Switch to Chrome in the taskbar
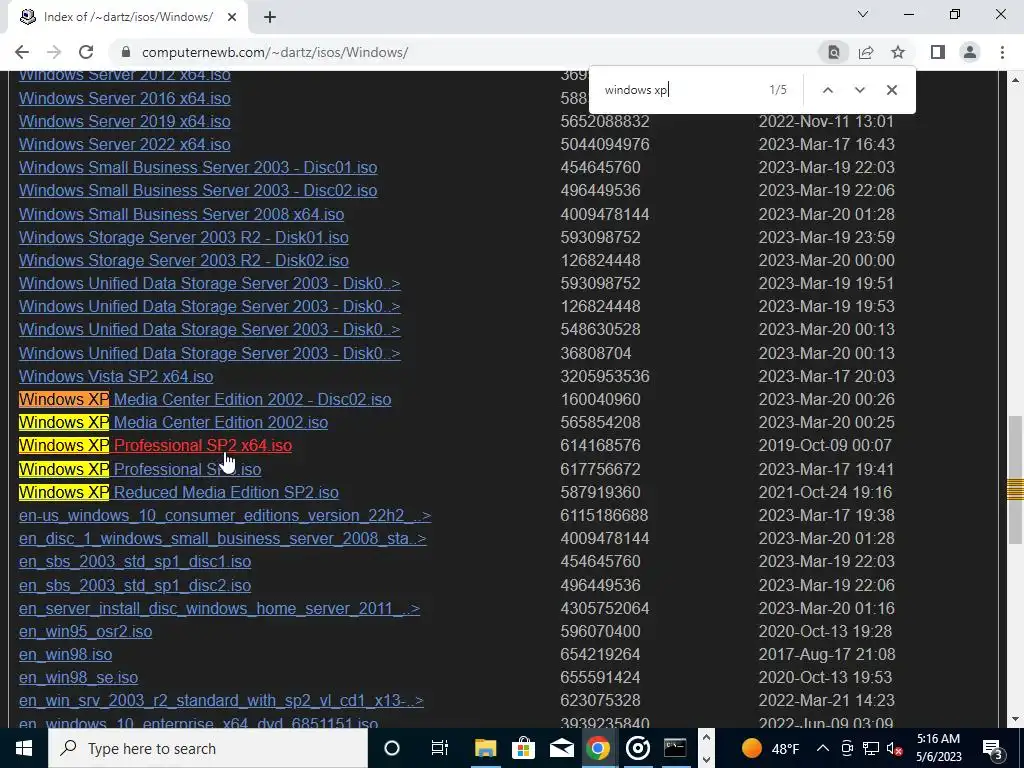The image size is (1024, 768). pyautogui.click(x=598, y=748)
